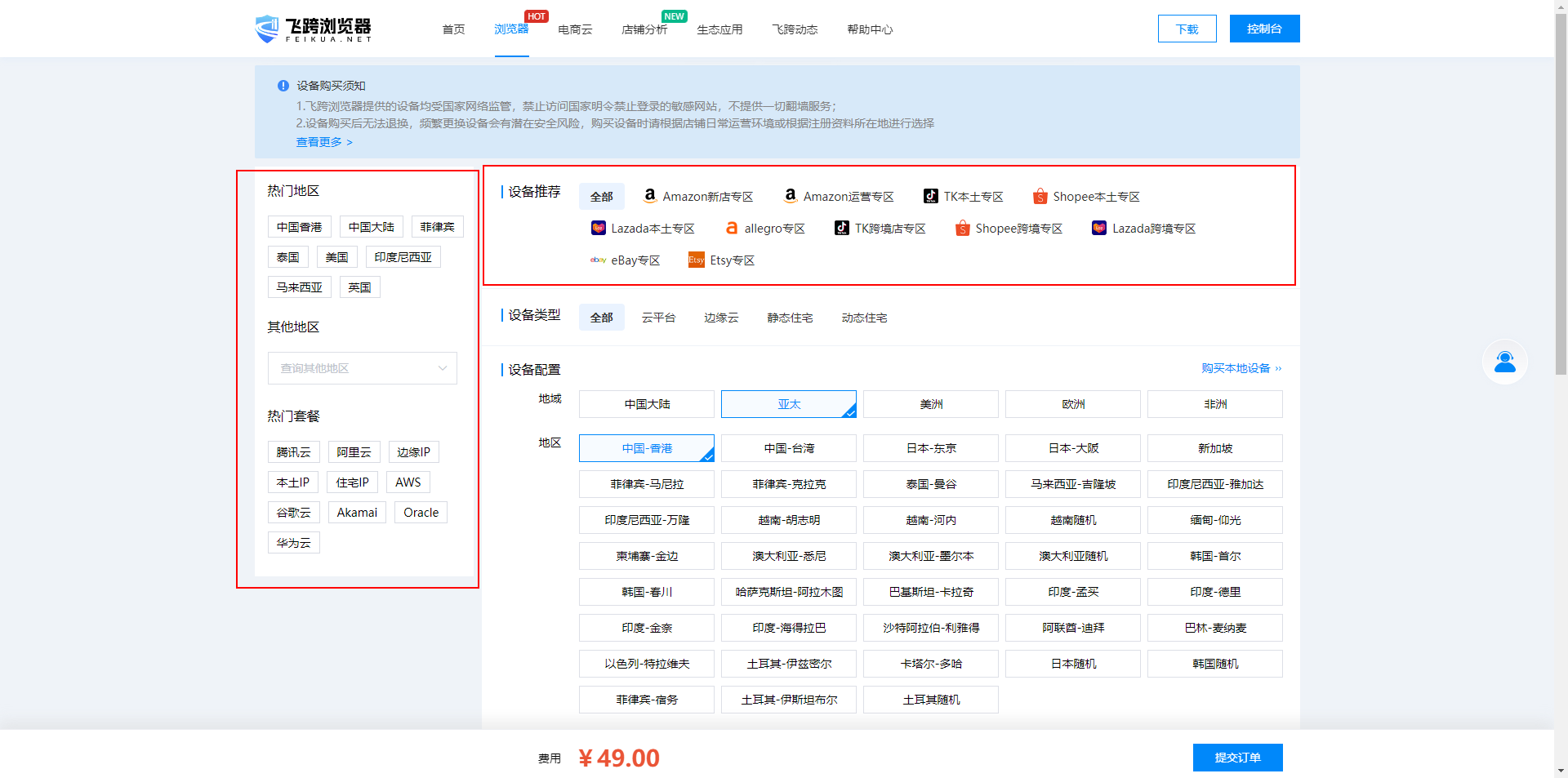Click the AWS package tag

point(408,482)
